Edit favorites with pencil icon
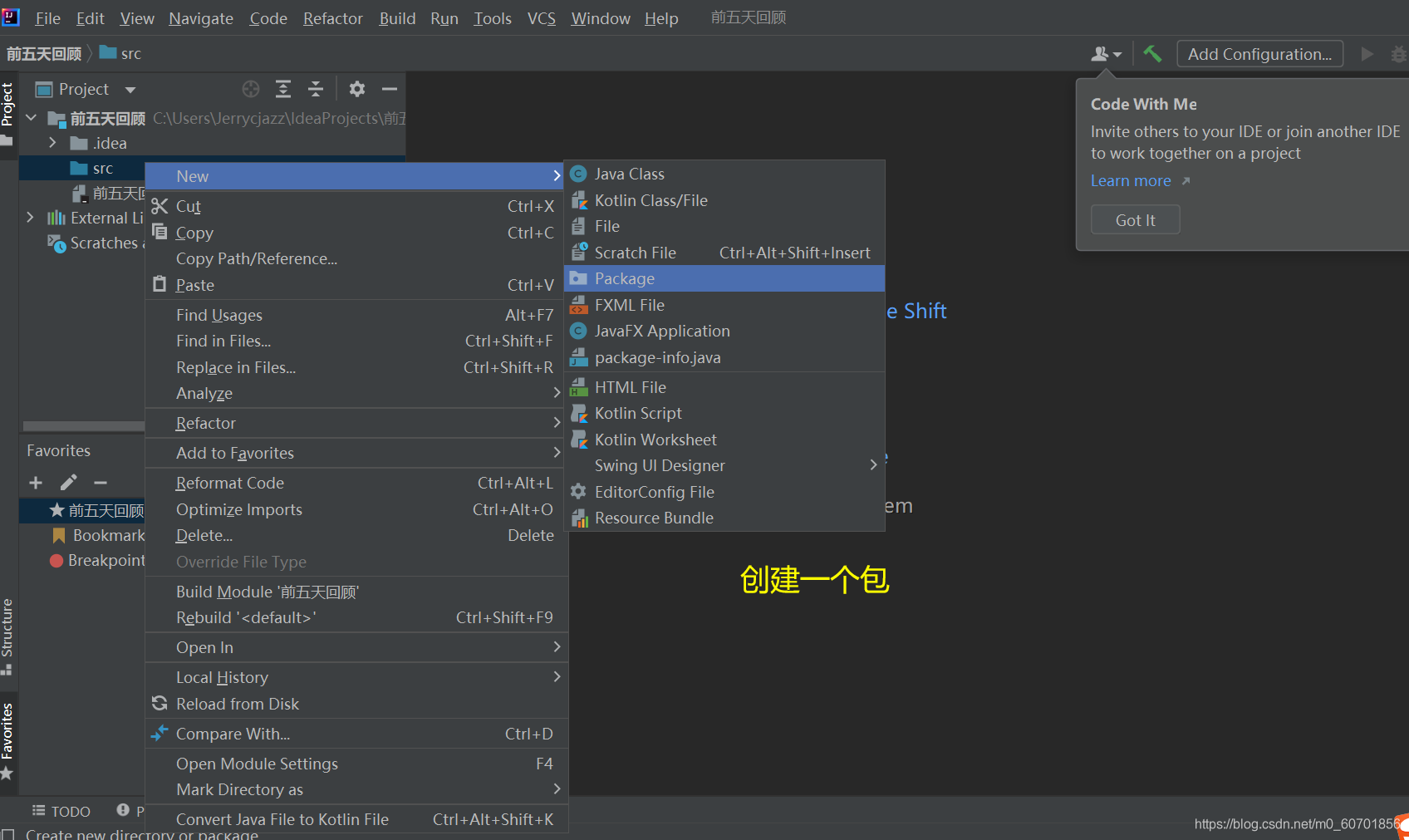The width and height of the screenshot is (1409, 840). pos(69,482)
